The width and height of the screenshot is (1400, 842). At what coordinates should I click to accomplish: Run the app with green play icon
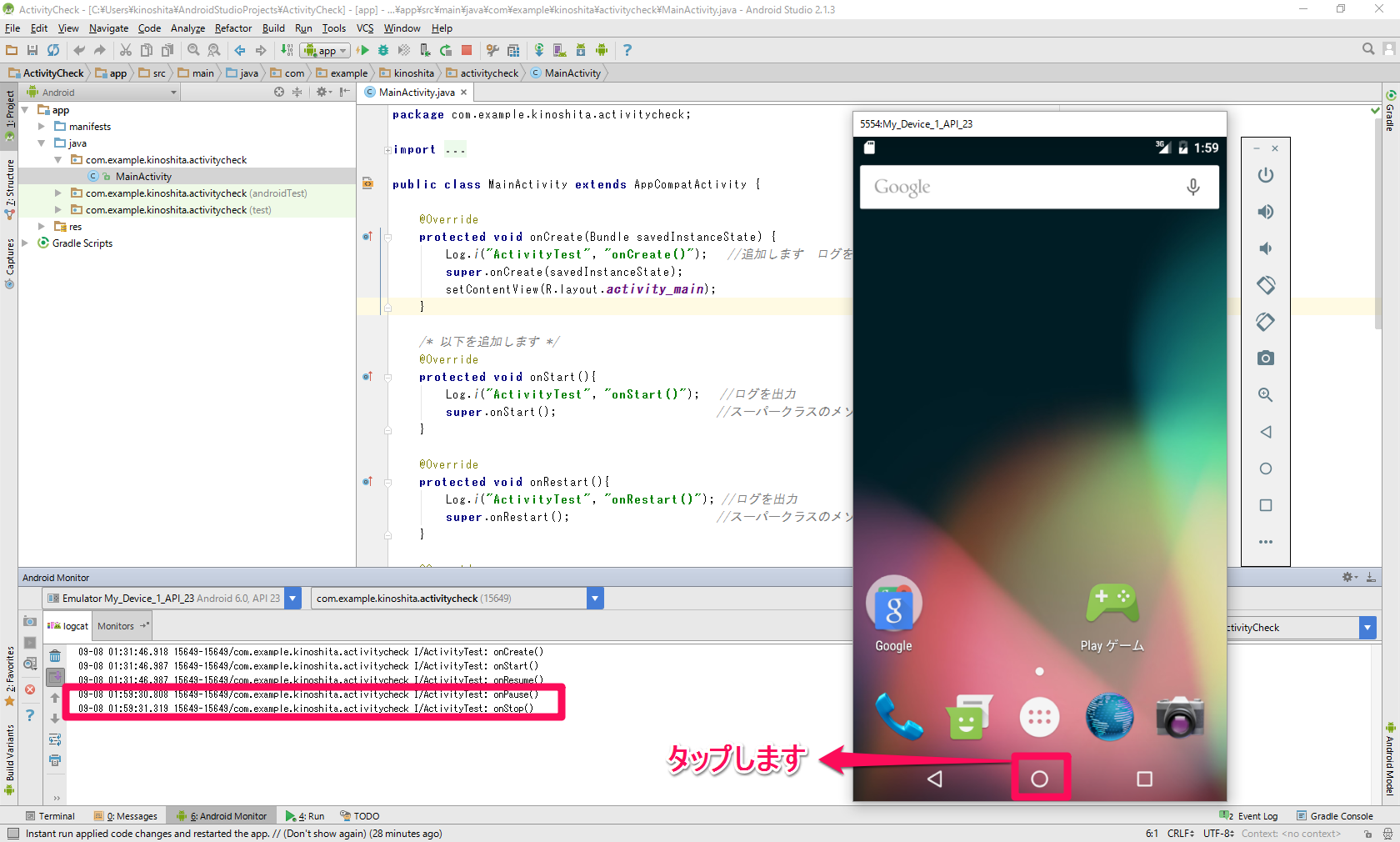tap(363, 50)
